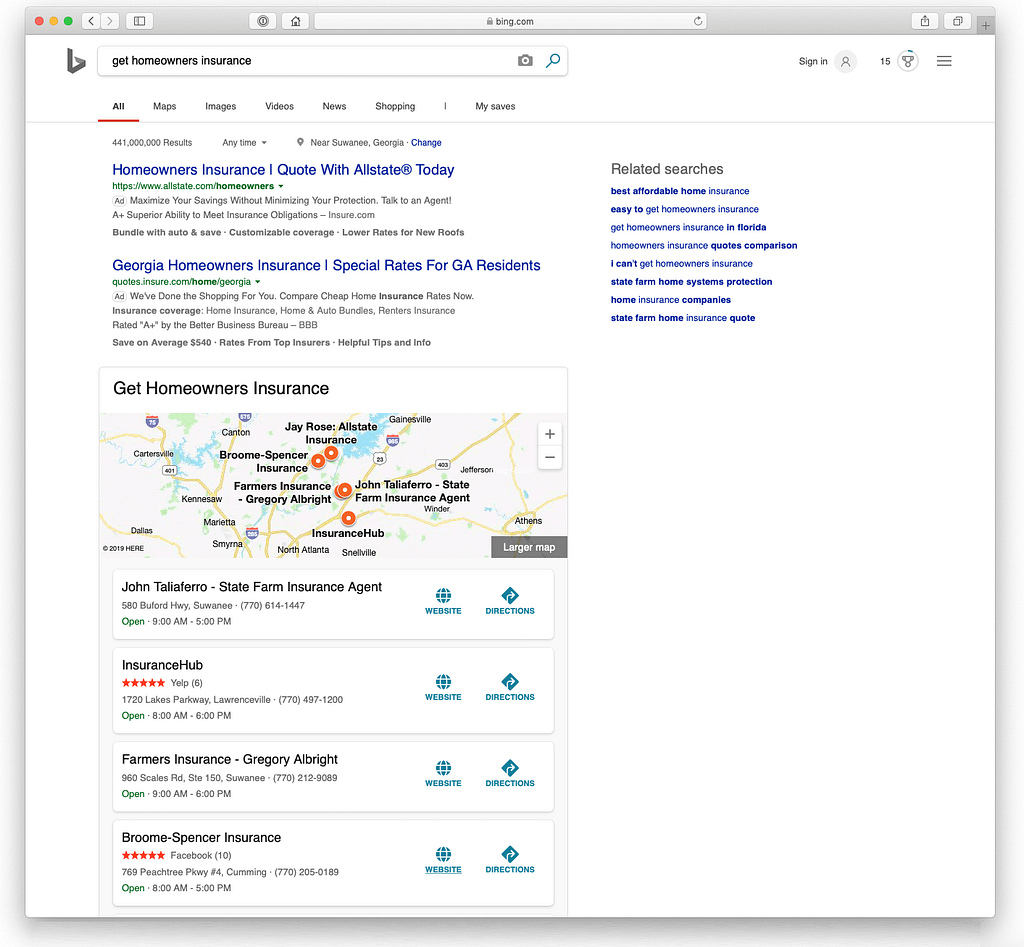Show all tabs overview button
The image size is (1024, 947).
(957, 21)
